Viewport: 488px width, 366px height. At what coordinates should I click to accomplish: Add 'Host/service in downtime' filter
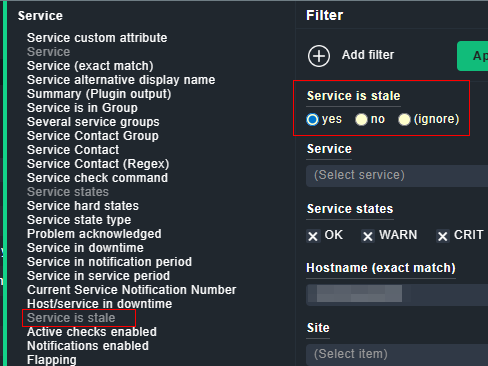pyautogui.click(x=99, y=304)
